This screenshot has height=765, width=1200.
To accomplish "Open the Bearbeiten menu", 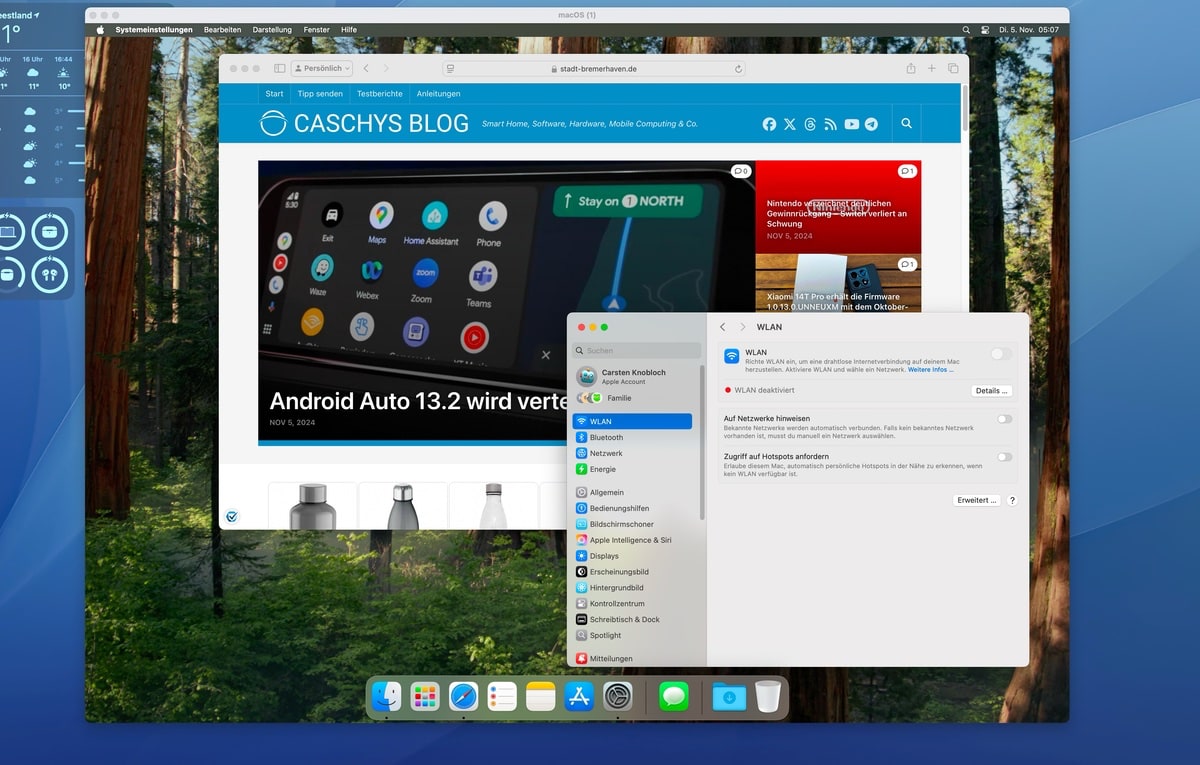I will 222,30.
